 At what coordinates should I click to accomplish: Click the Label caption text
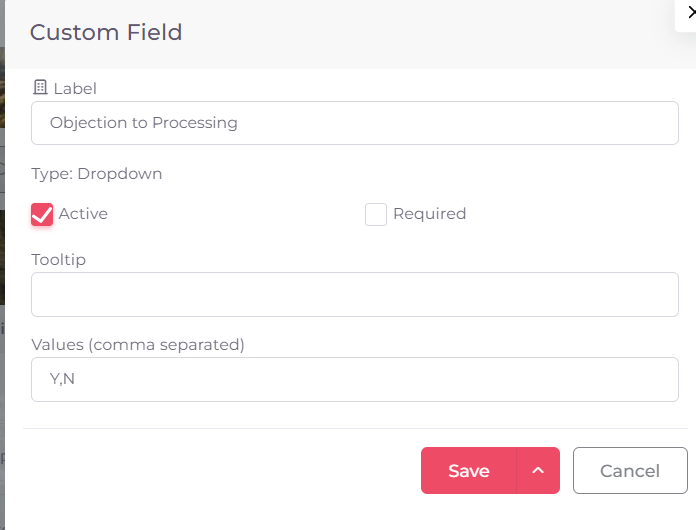click(x=75, y=88)
